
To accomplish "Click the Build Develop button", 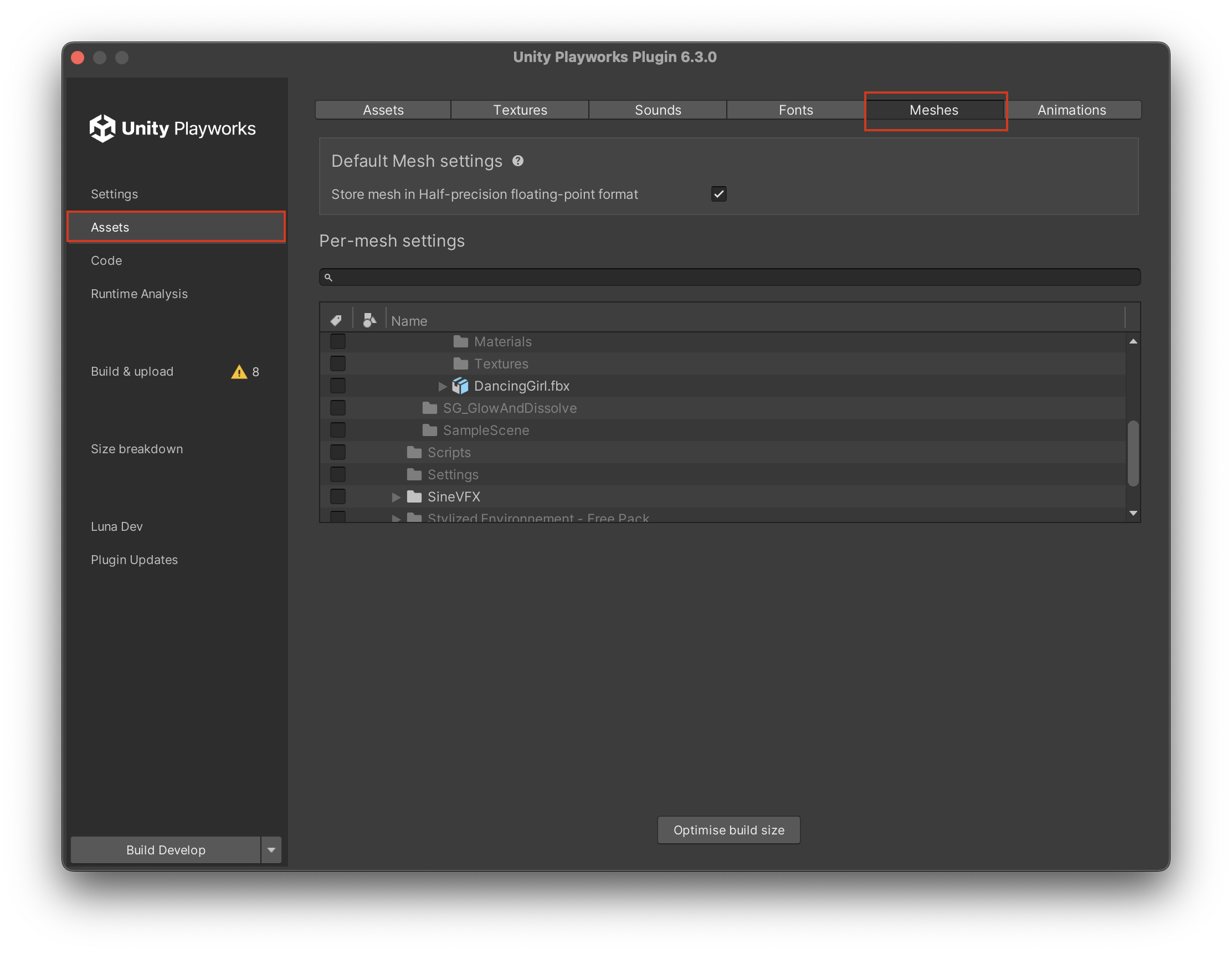I will click(166, 850).
